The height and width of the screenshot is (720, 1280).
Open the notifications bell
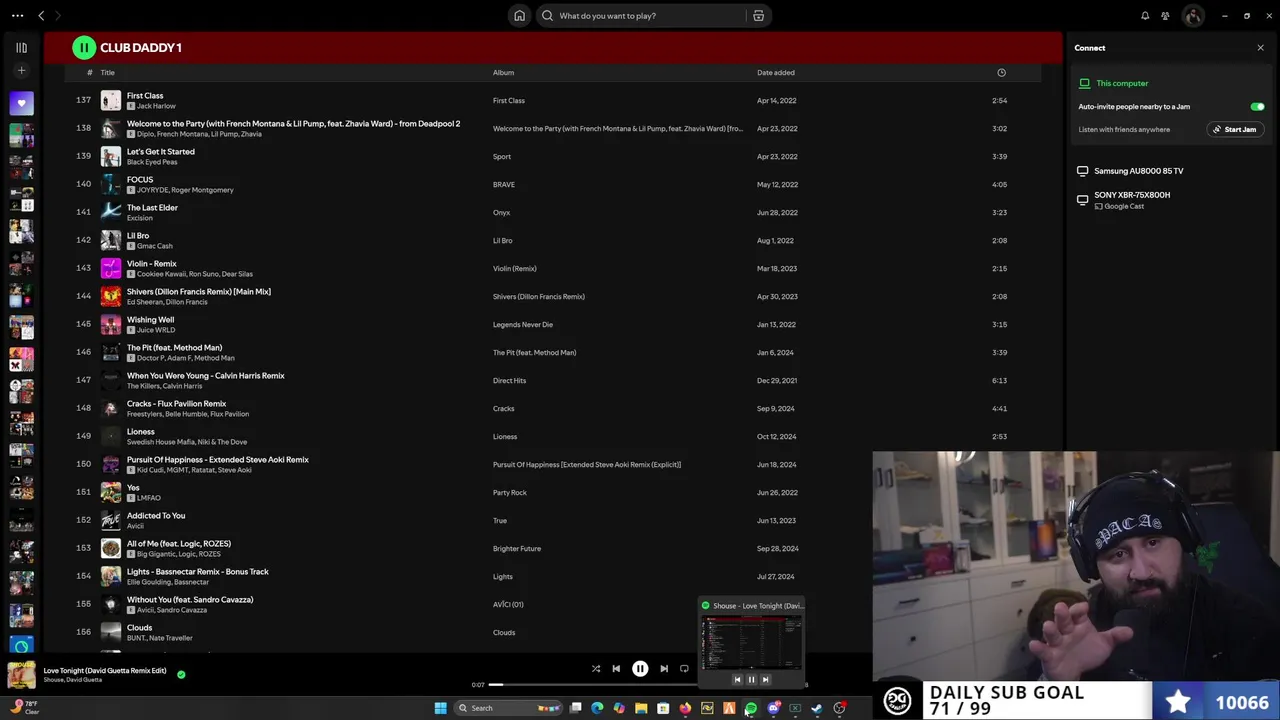1145,16
